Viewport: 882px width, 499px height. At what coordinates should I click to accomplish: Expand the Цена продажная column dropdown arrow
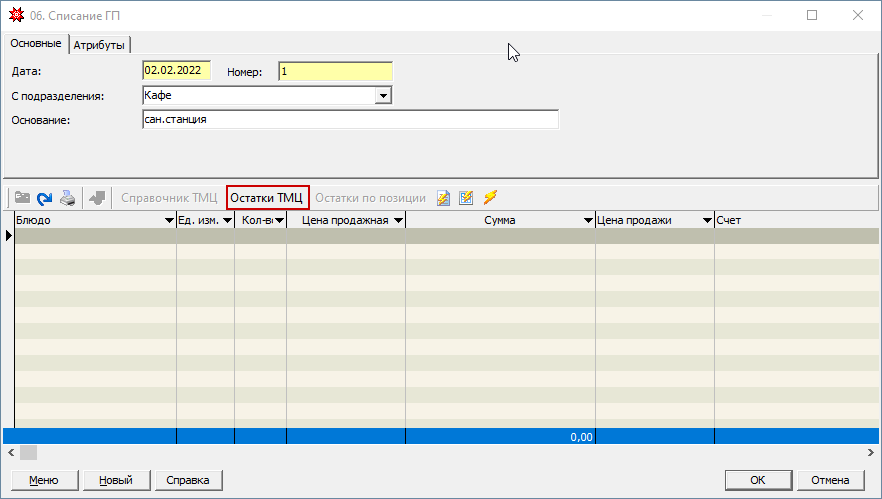pyautogui.click(x=398, y=221)
